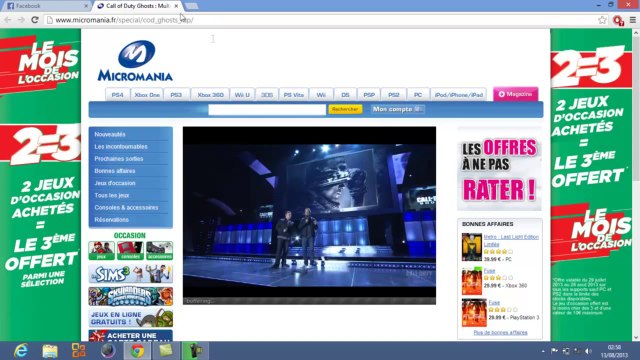Image resolution: width=640 pixels, height=360 pixels.
Task: Select the DS platform tab
Action: point(345,95)
